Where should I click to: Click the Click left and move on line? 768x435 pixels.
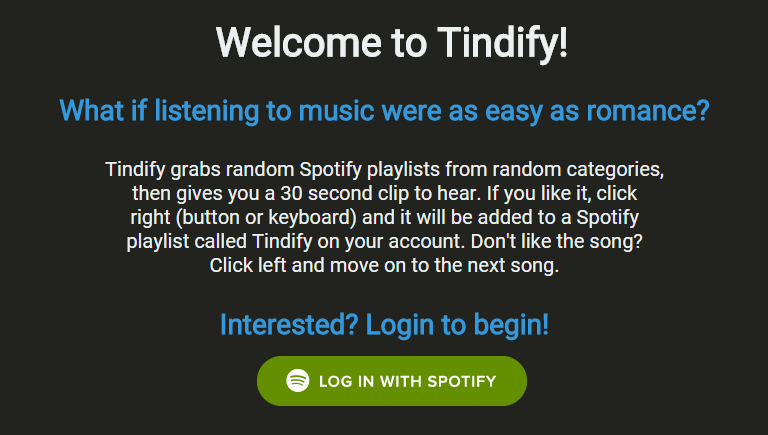click(x=384, y=266)
